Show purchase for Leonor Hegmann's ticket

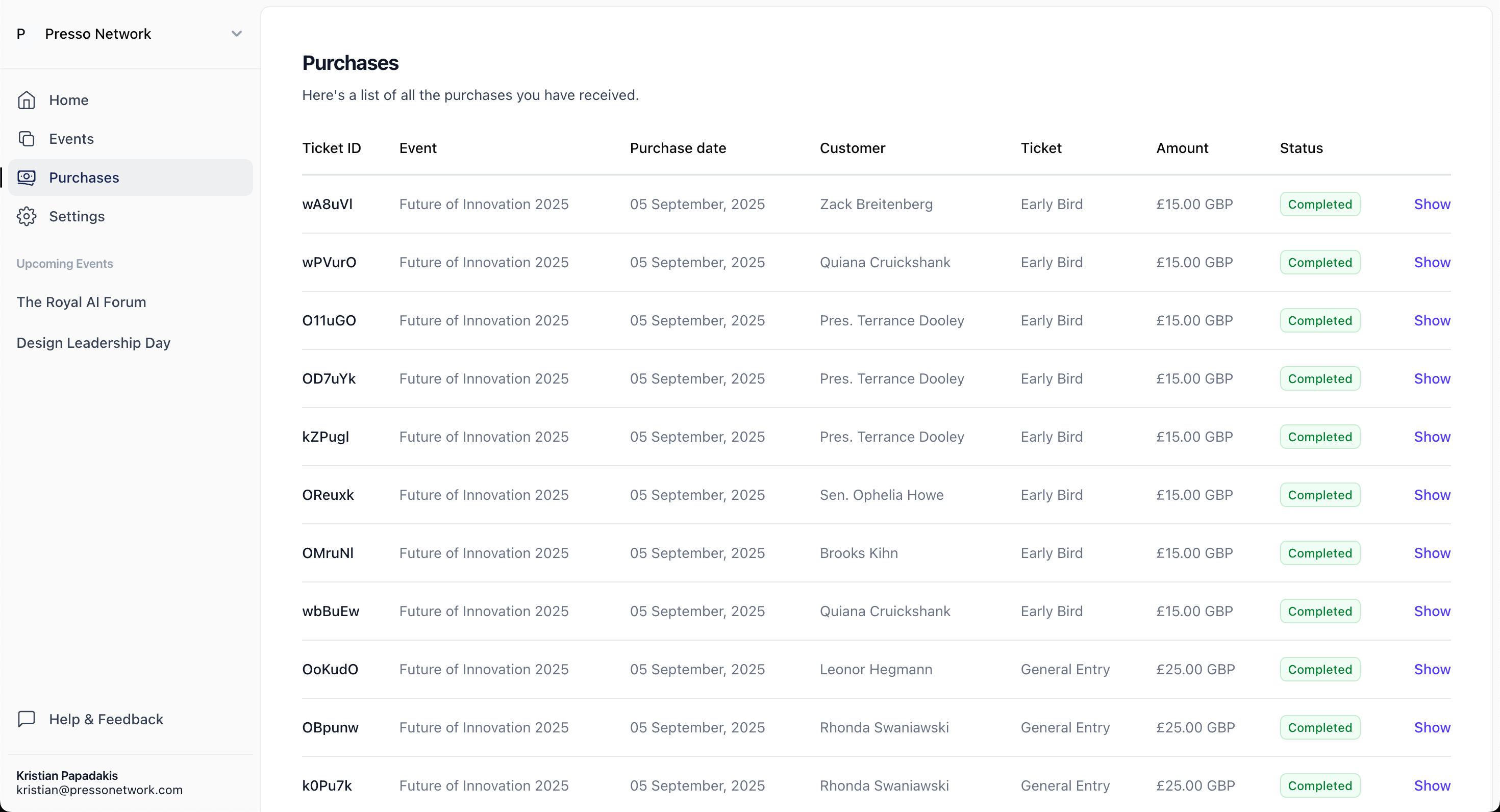click(1432, 669)
